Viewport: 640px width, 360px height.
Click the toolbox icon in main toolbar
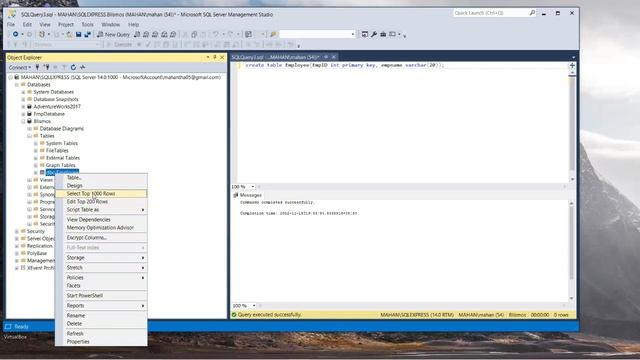pos(383,34)
